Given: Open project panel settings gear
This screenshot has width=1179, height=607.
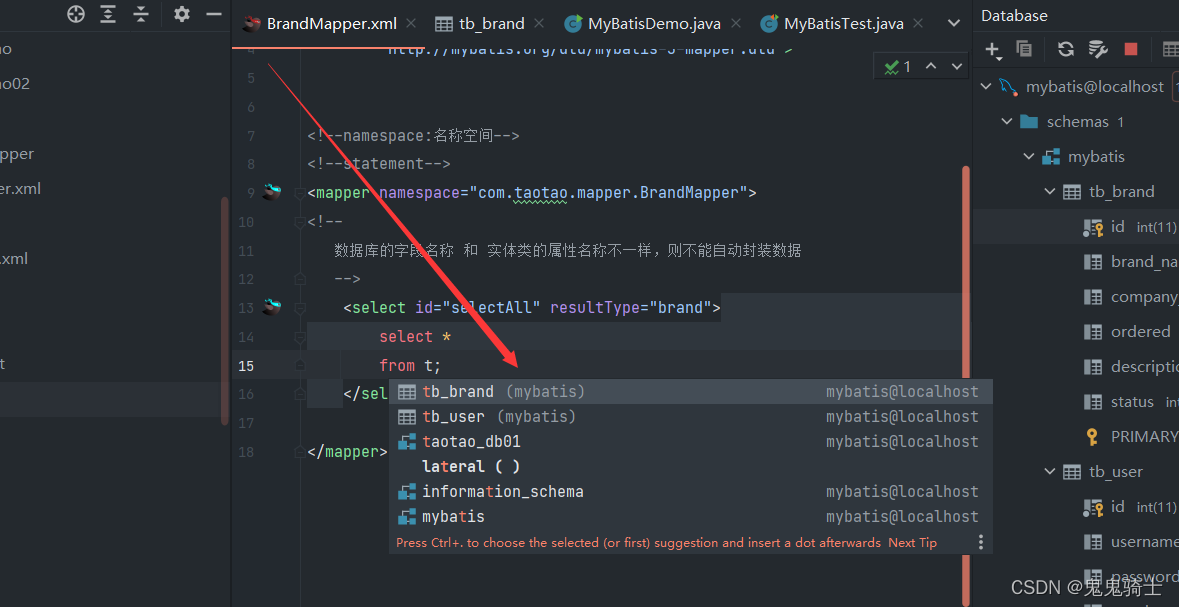Looking at the screenshot, I should pos(181,14).
